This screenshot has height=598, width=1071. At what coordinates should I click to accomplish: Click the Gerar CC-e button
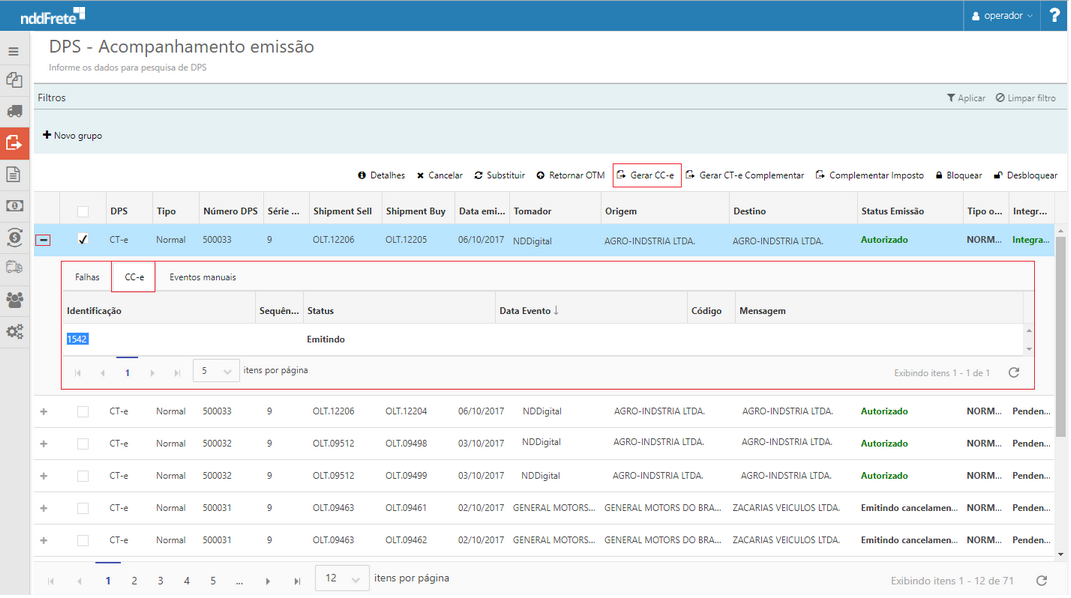[x=646, y=175]
